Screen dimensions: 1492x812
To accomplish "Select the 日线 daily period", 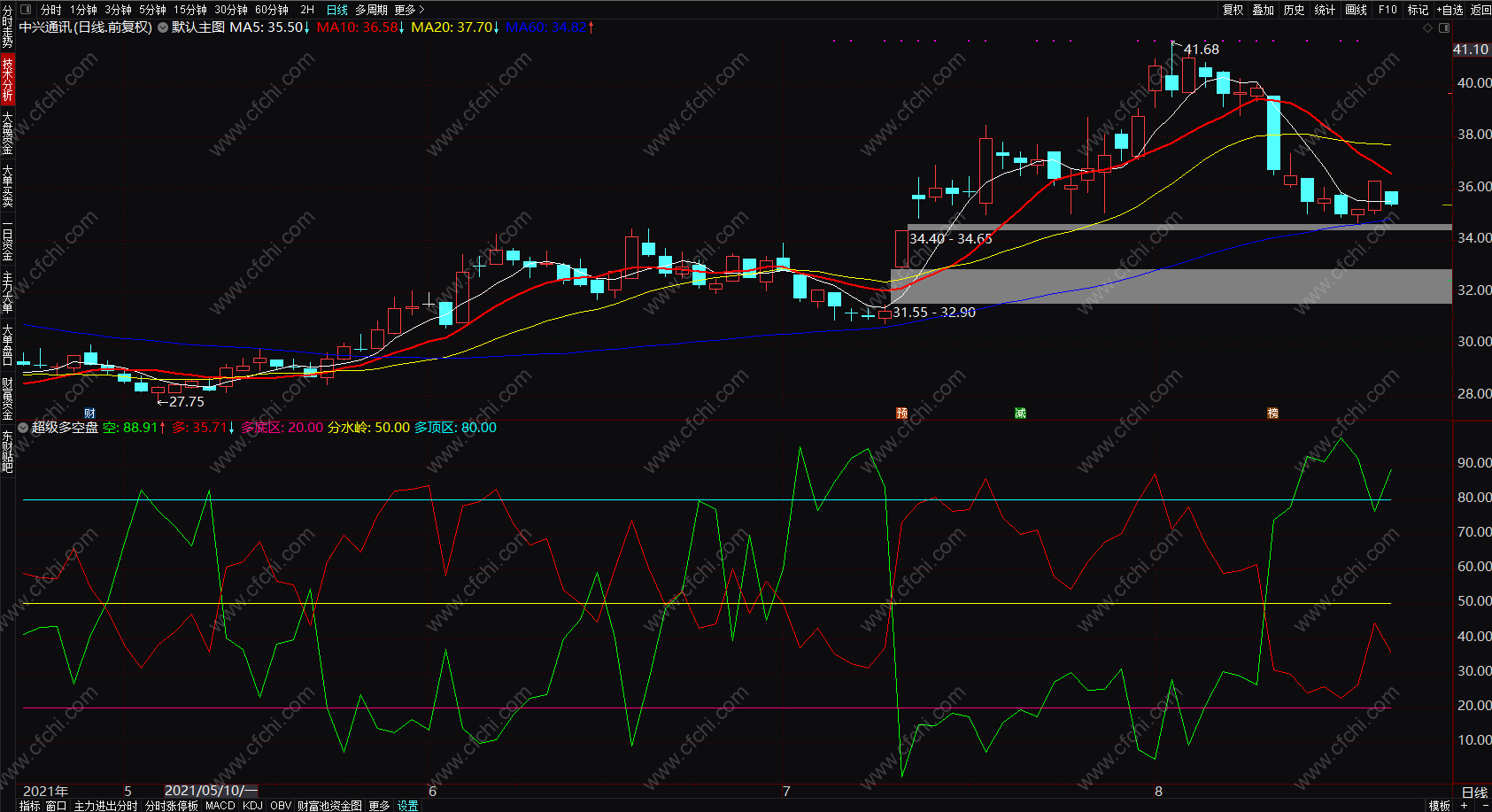I will [337, 10].
